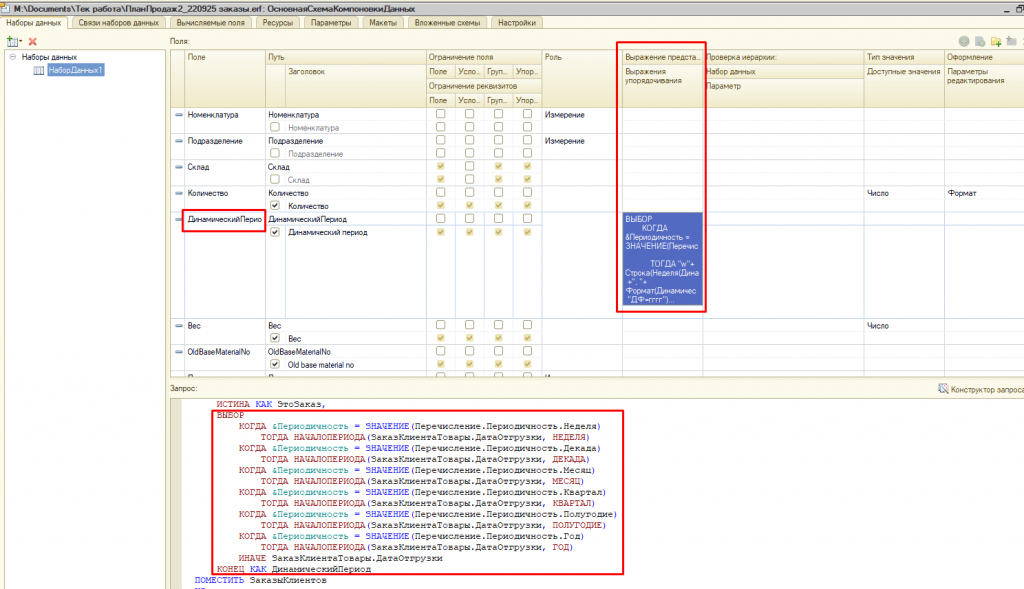Open the Ресурсы tab
Screen dimensions: 1024x589
277,22
